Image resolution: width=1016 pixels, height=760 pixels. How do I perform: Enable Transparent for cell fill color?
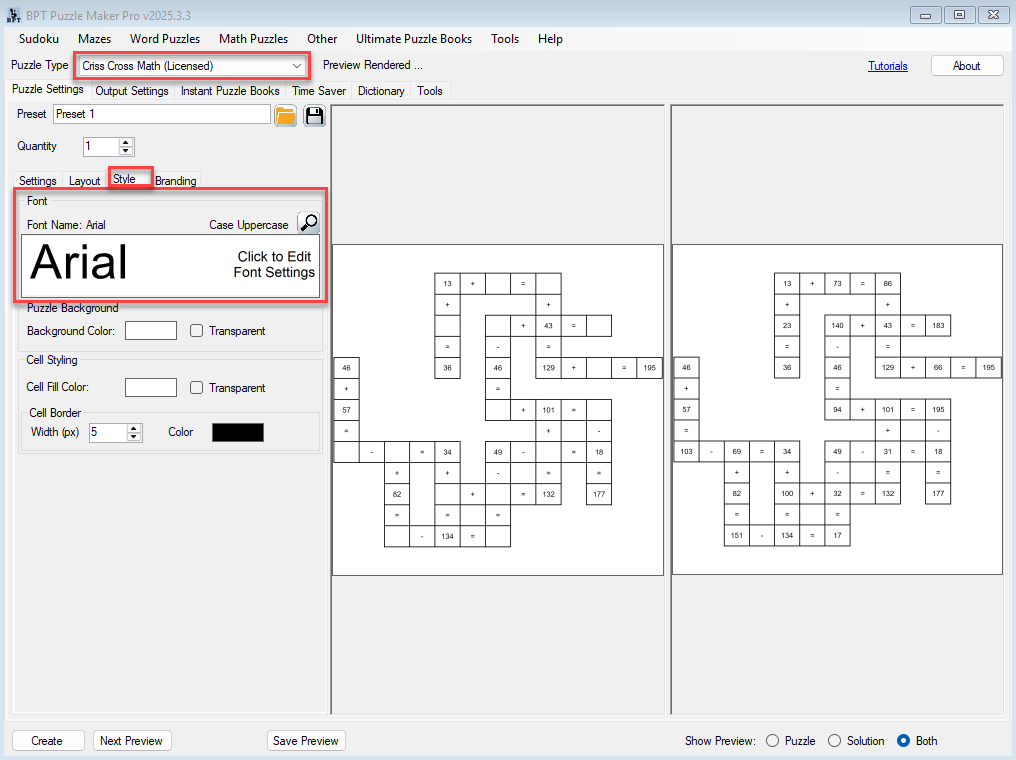click(x=197, y=388)
